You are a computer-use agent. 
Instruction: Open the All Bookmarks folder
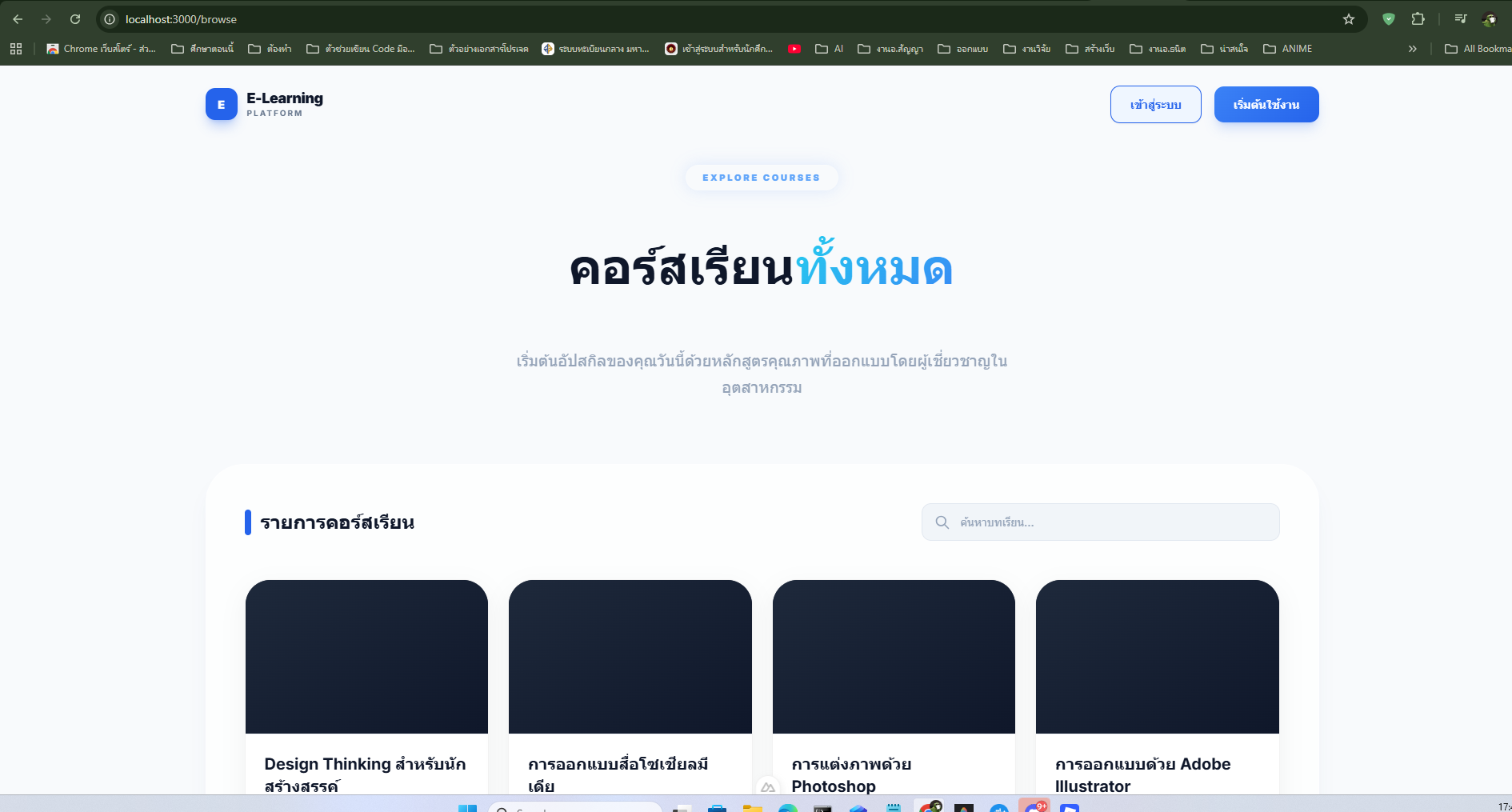1478,49
